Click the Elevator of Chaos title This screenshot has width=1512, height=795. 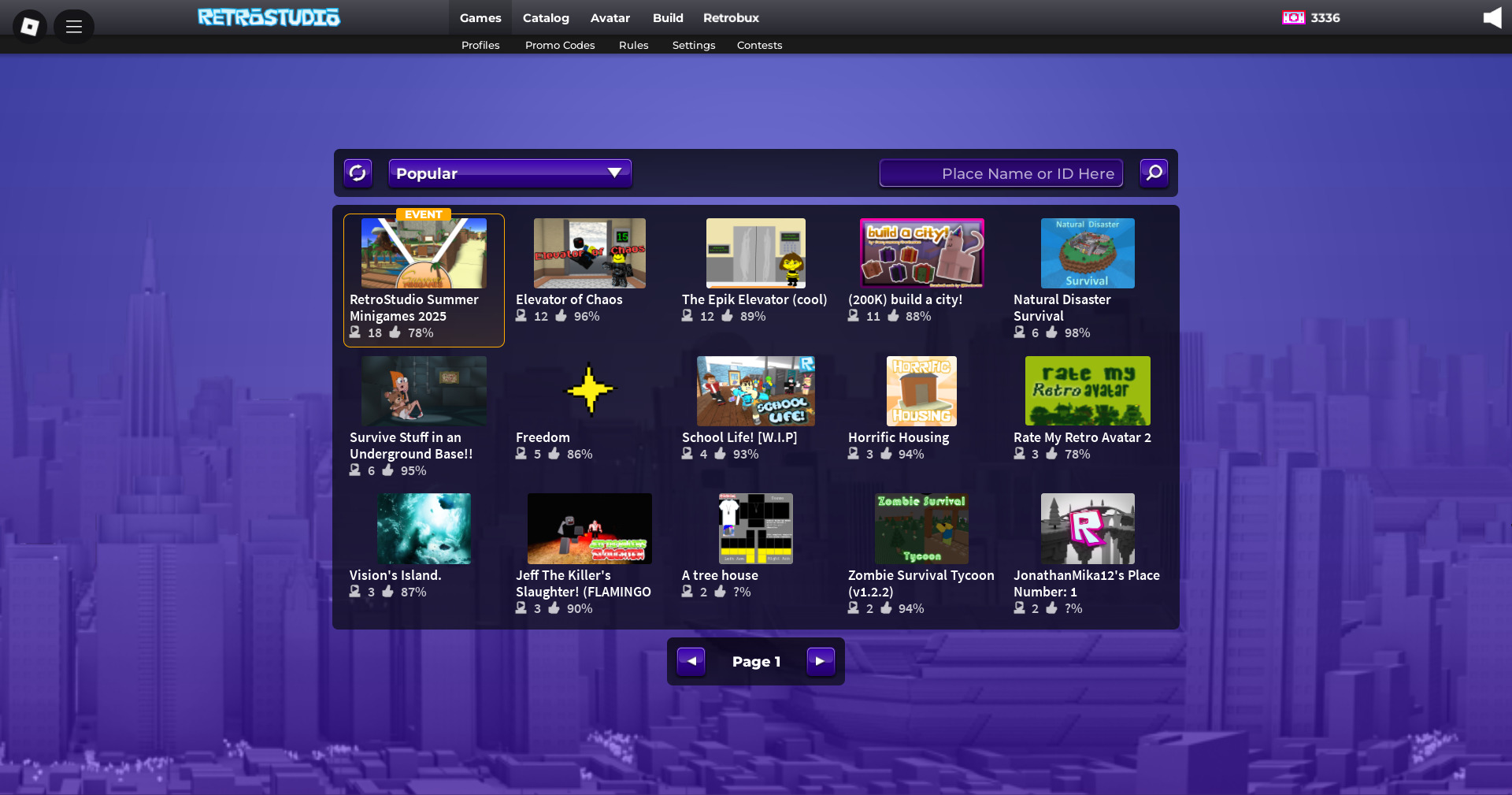pyautogui.click(x=569, y=299)
